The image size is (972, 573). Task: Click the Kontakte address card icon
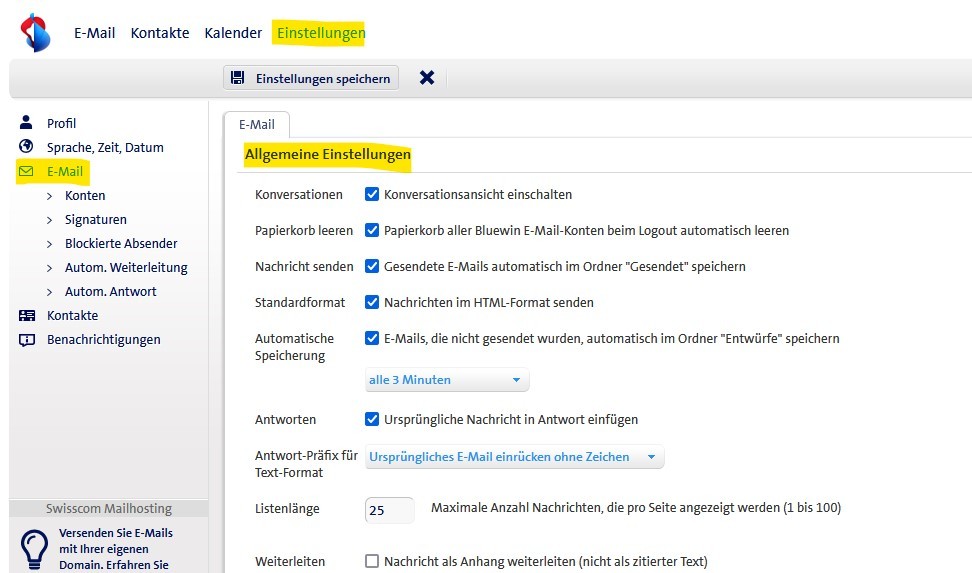tap(27, 315)
